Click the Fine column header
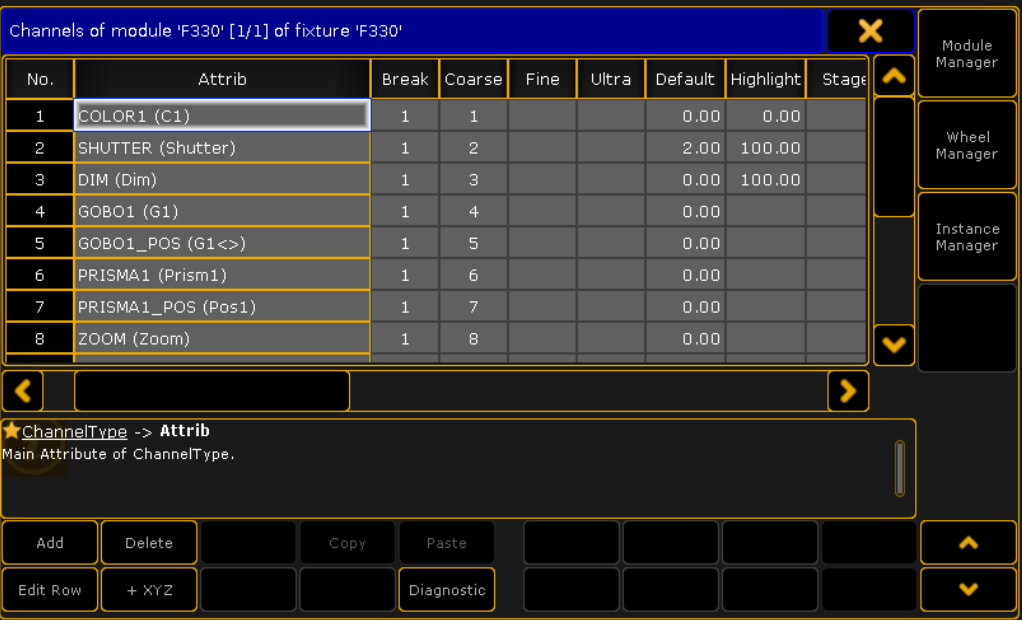The width and height of the screenshot is (1022, 620). pyautogui.click(x=542, y=79)
